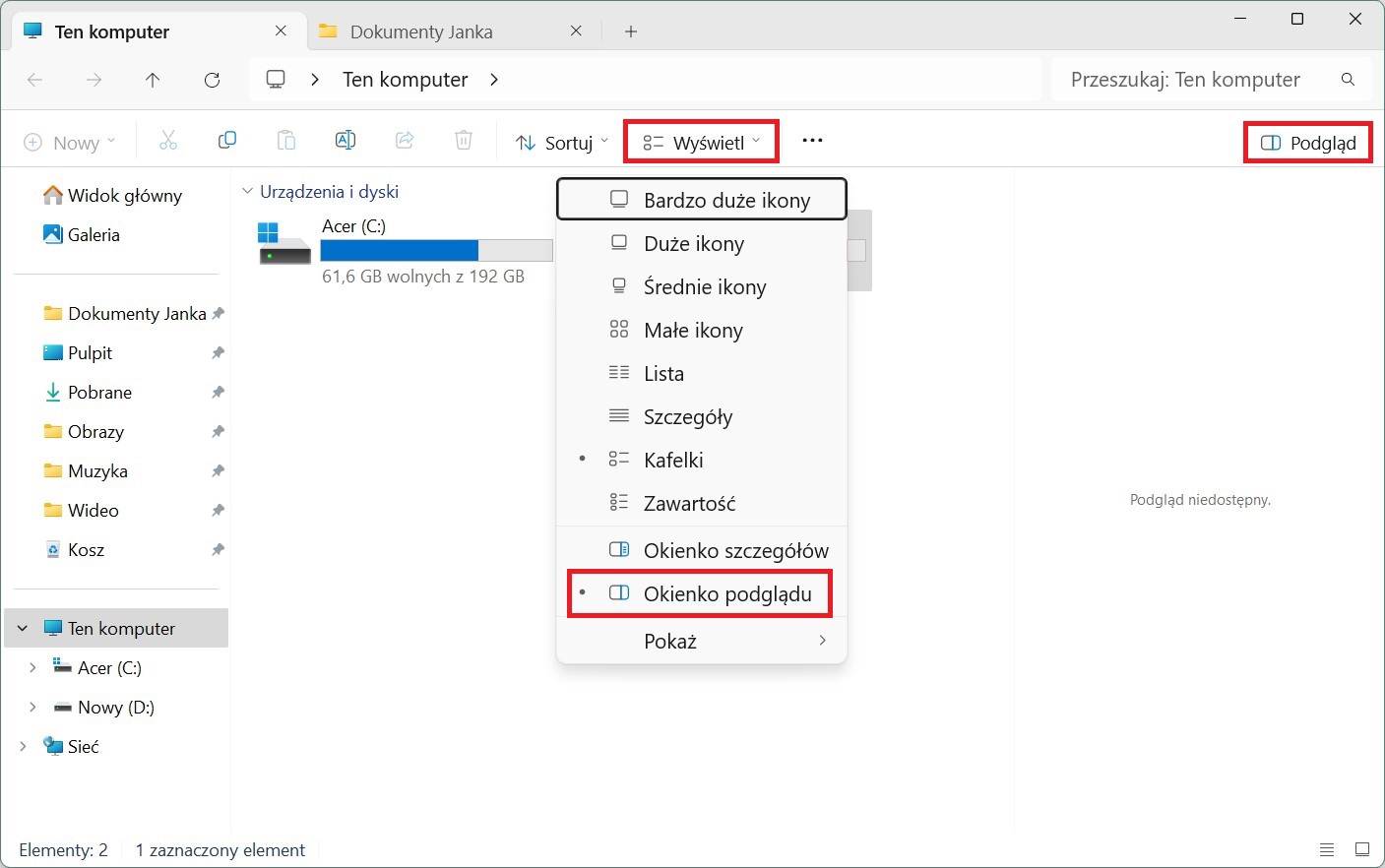Open the Wyświetl dropdown
1385x868 pixels.
click(702, 143)
